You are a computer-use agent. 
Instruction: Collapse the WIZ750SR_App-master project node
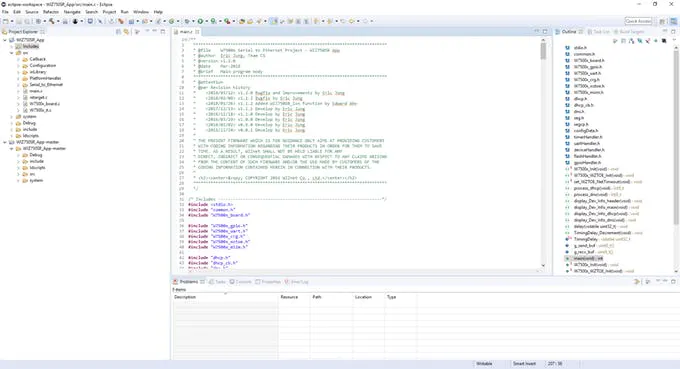point(5,142)
